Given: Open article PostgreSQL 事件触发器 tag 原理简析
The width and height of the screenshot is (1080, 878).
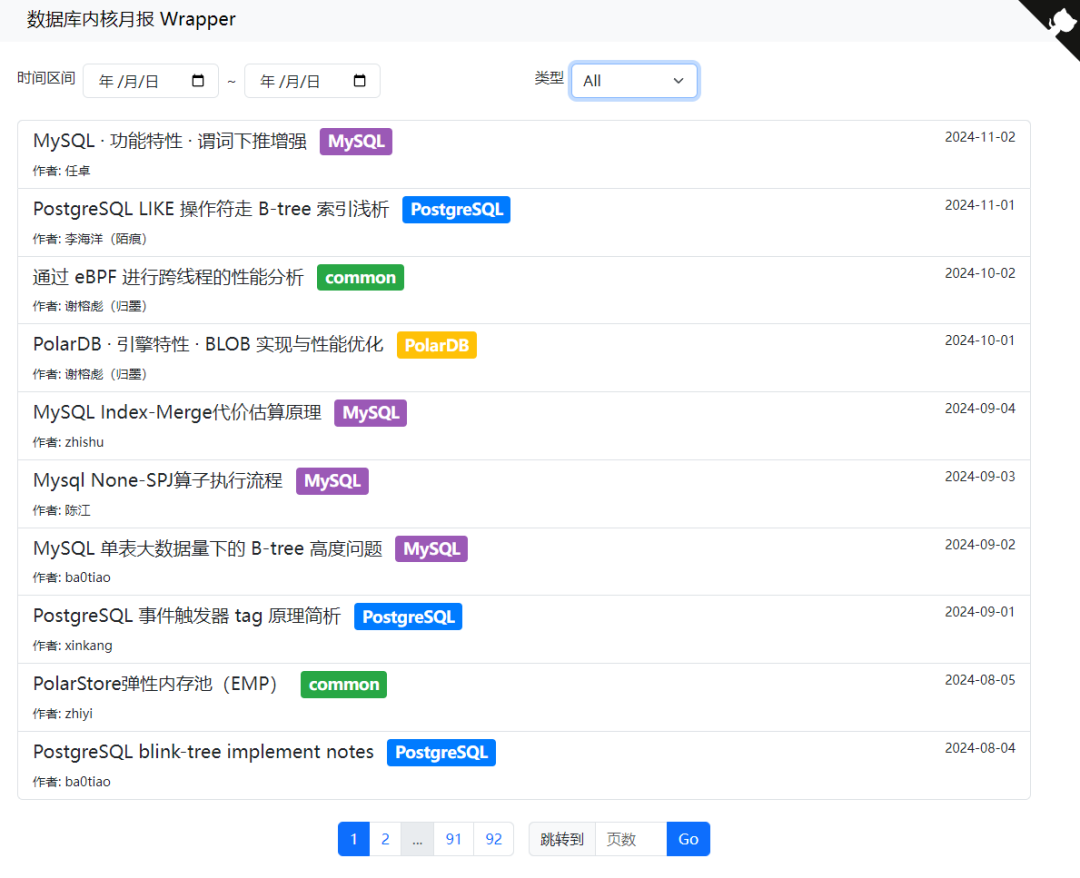Looking at the screenshot, I should click(187, 616).
